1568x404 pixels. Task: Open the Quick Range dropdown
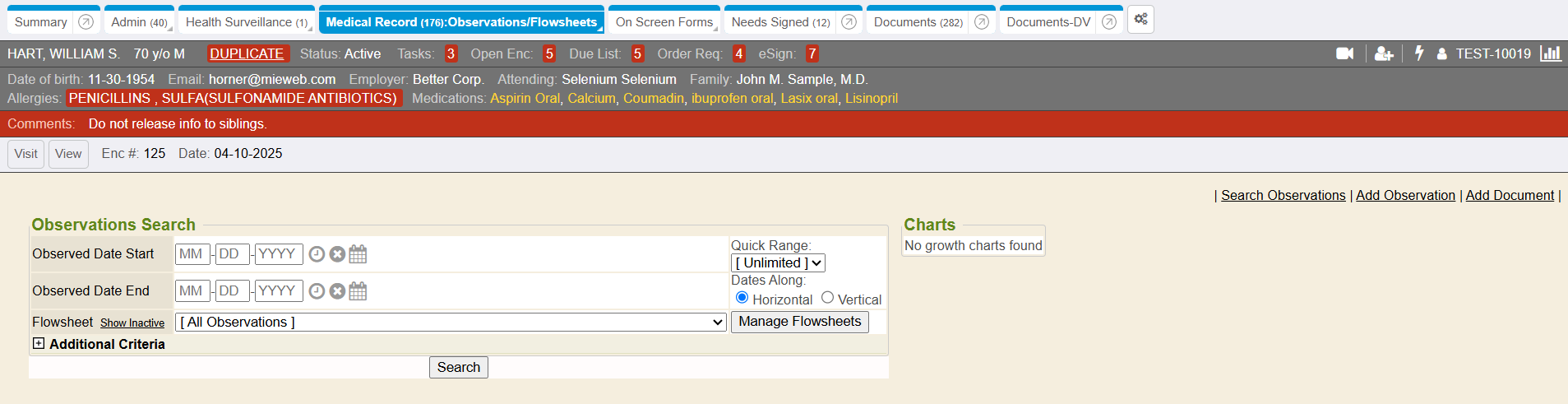[777, 263]
